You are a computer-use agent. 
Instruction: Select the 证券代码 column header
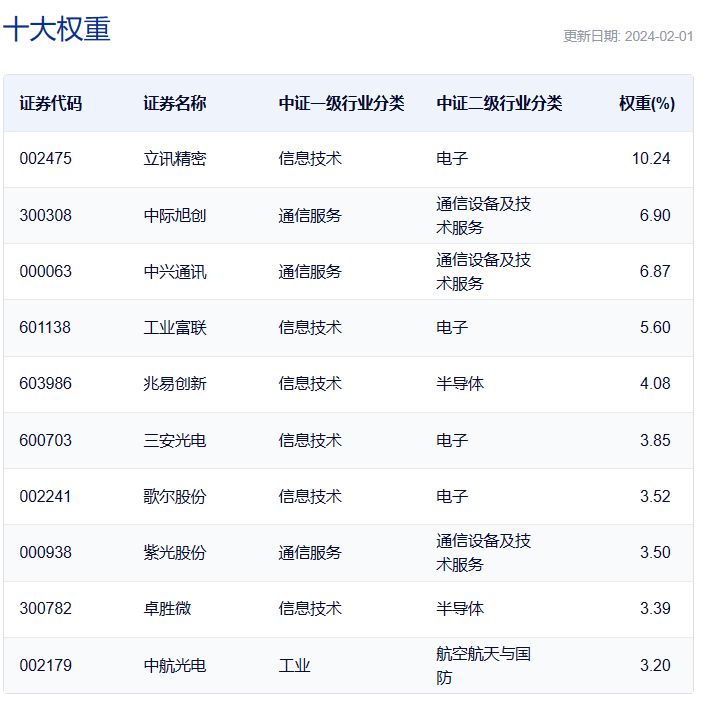pos(51,104)
